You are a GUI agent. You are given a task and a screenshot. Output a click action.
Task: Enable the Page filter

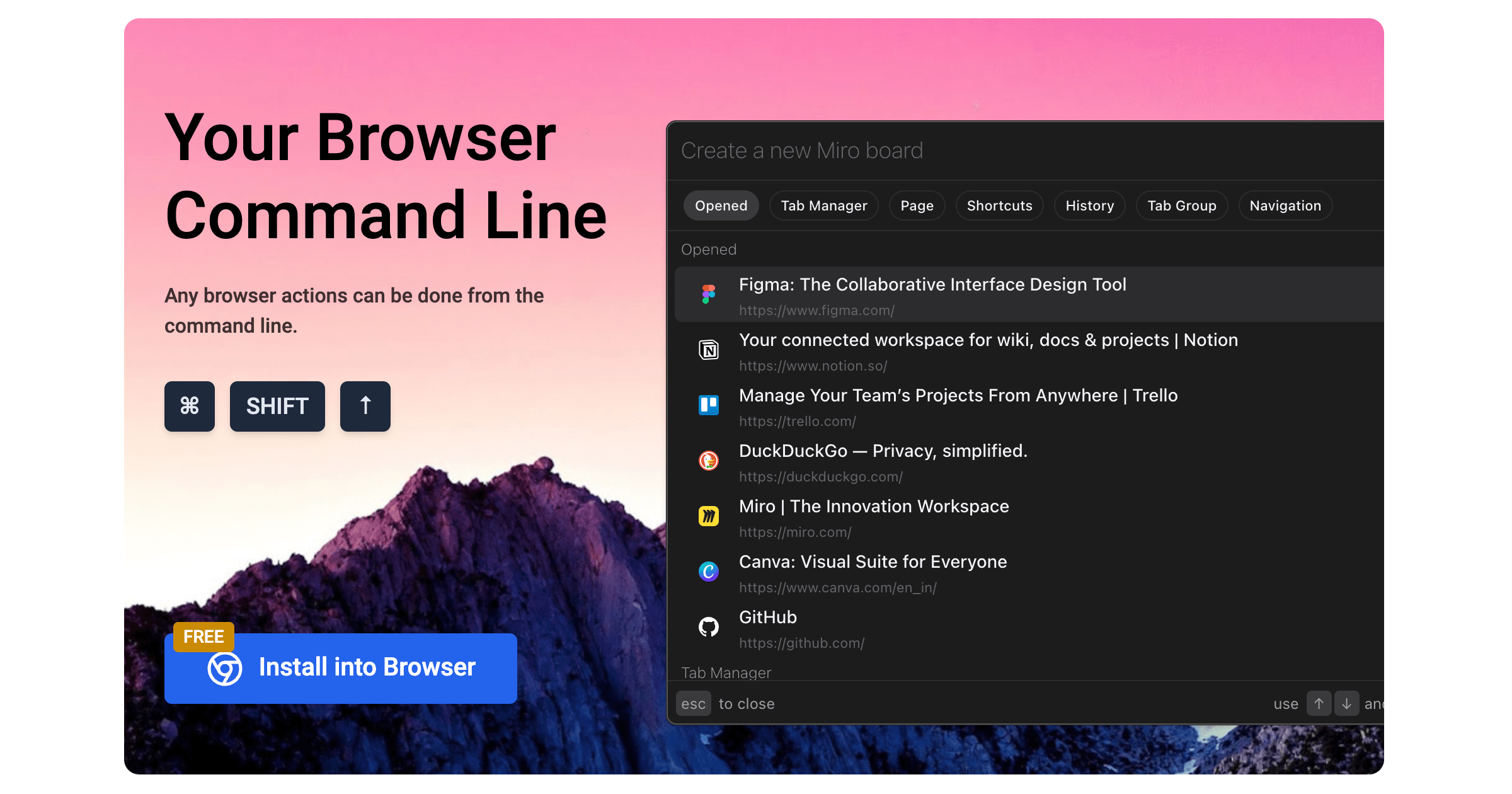click(917, 205)
